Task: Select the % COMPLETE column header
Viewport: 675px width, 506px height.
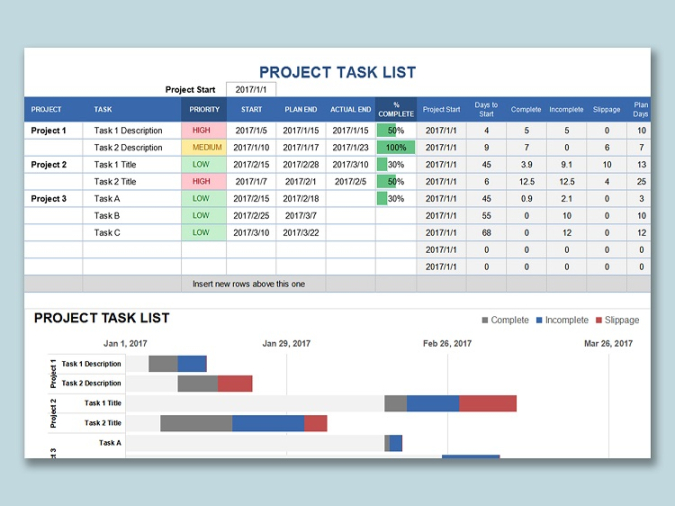Action: [396, 110]
